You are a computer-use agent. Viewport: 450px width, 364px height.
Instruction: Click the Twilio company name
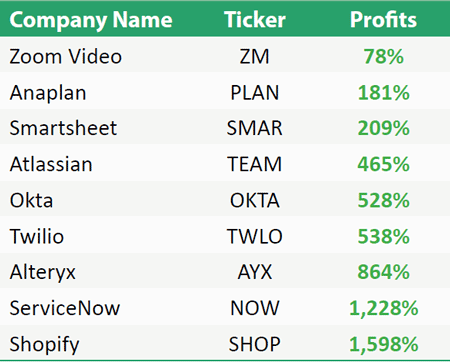coord(37,236)
